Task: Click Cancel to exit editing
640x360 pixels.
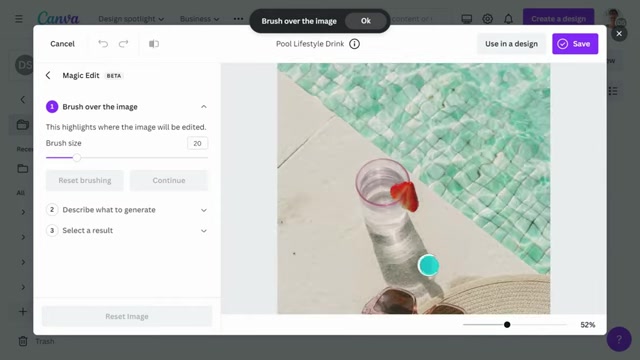Action: [62, 44]
